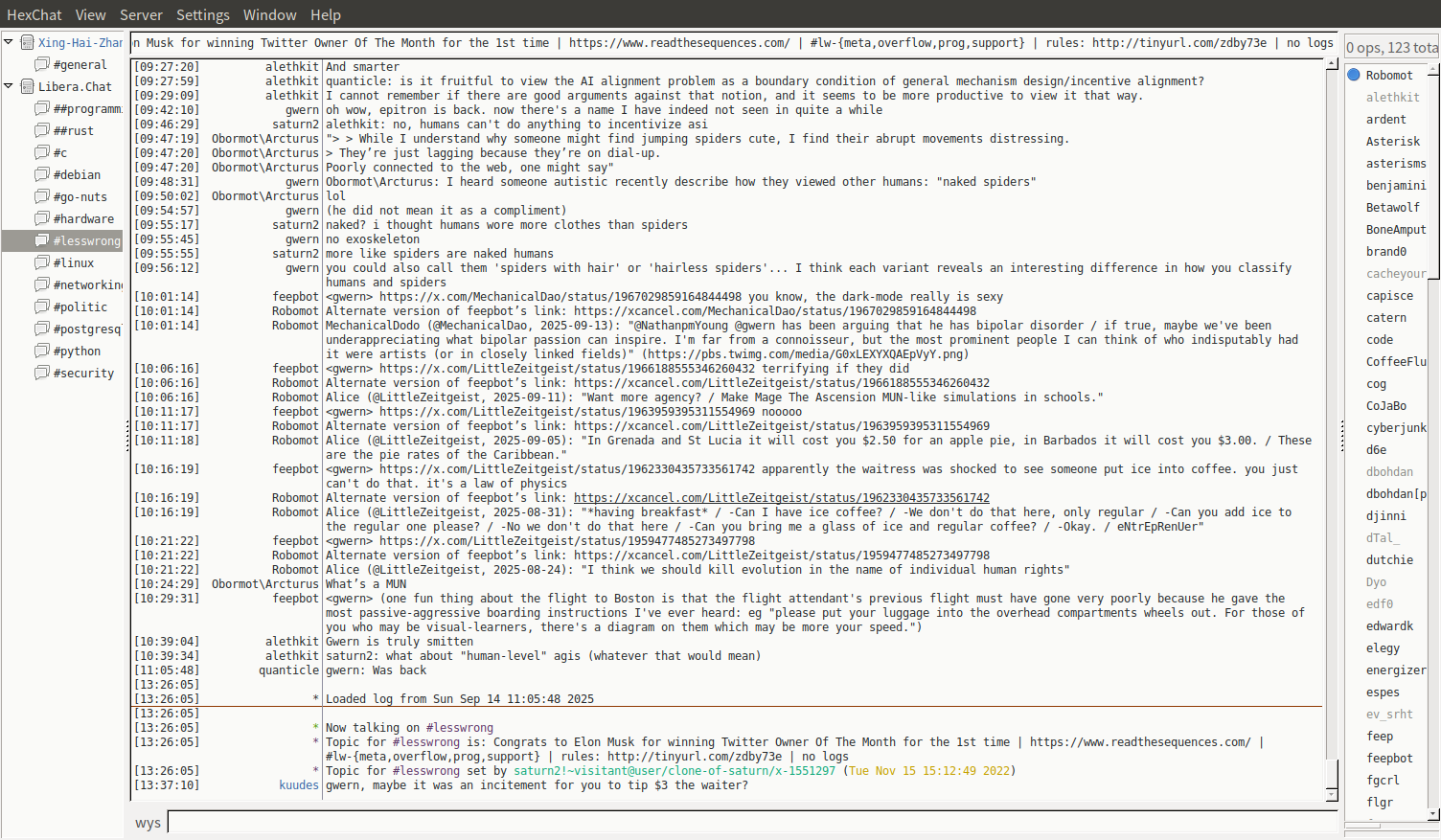Click the ##rust channel icon
Image resolution: width=1441 pixels, height=840 pixels.
pos(42,130)
